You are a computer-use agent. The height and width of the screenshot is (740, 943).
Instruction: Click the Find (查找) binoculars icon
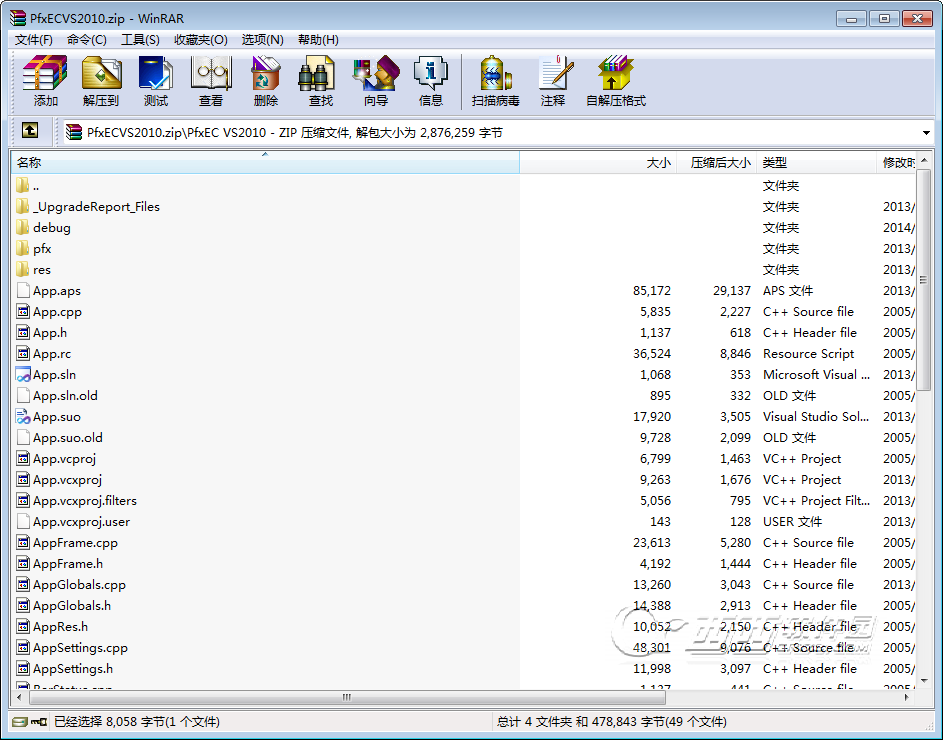pos(317,73)
